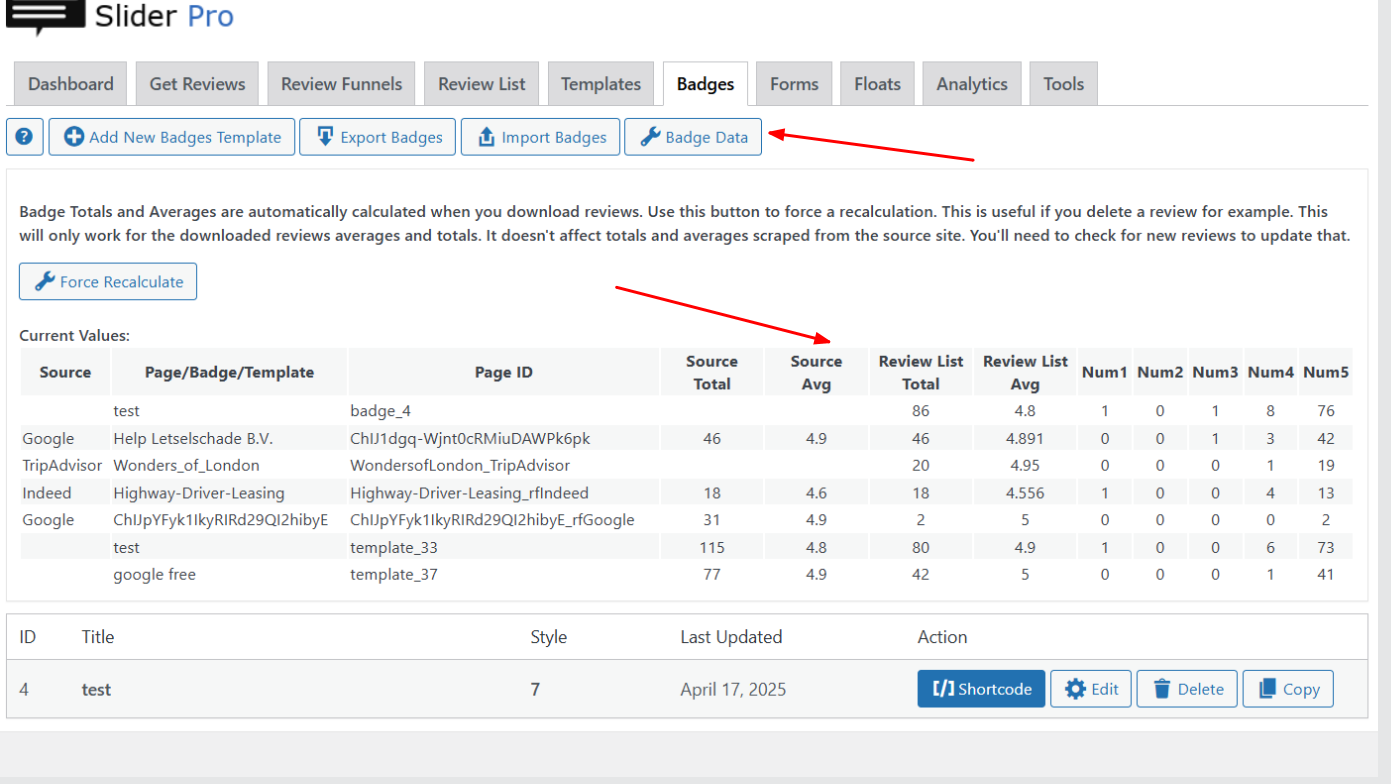Open Badge Data panel button
1391x784 pixels.
(x=693, y=137)
